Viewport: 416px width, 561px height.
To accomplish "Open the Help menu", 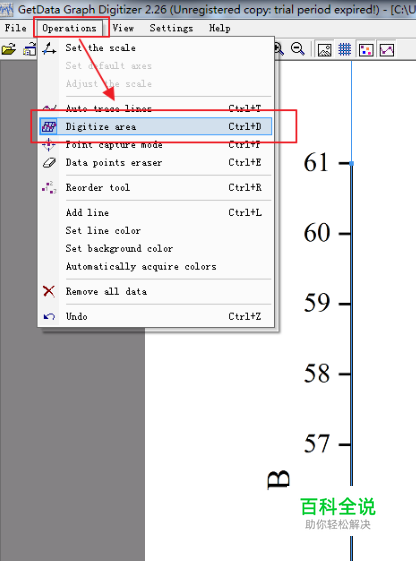I will click(220, 28).
